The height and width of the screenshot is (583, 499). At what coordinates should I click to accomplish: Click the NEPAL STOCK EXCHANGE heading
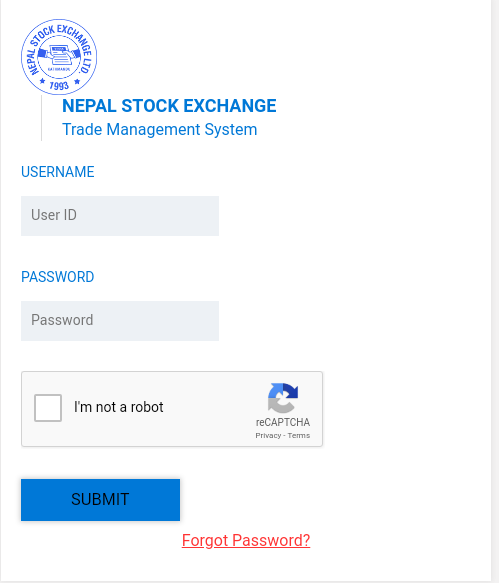169,106
